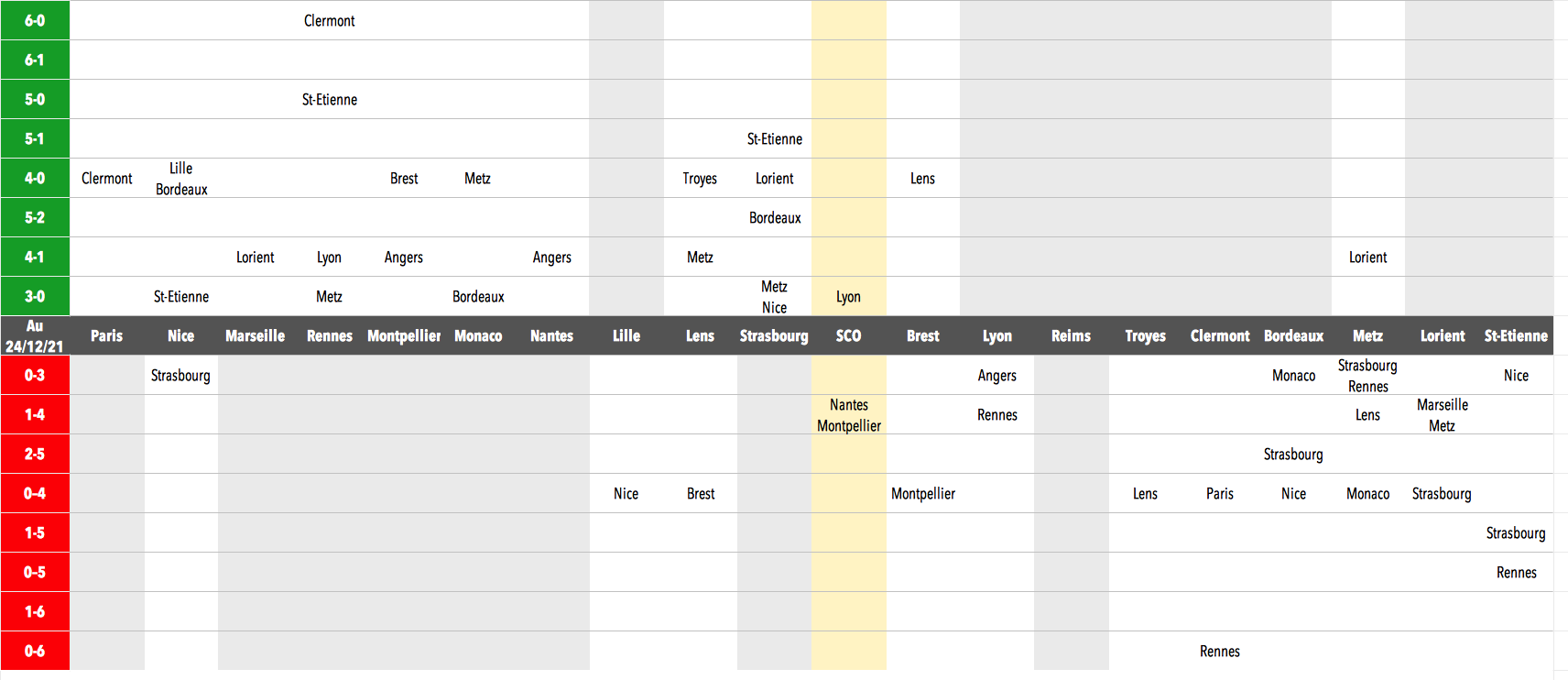Select the Lille Bordeaux cell in Nice column
This screenshot has width=1568, height=680.
pos(181,179)
